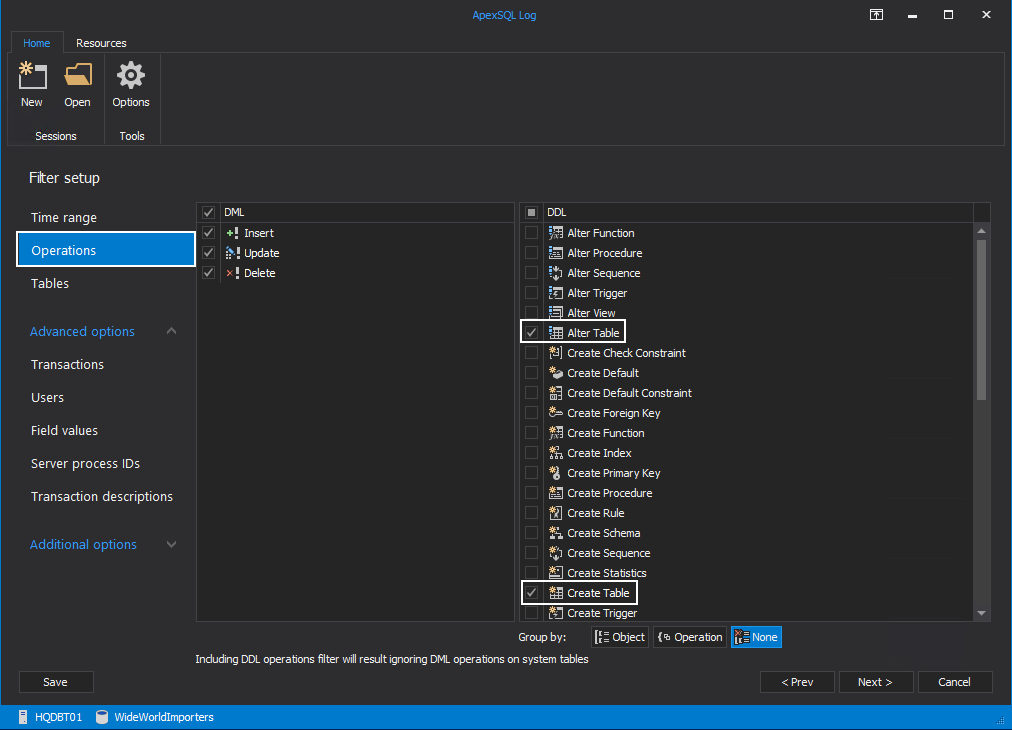Click the Save button
This screenshot has width=1012, height=730.
(56, 682)
